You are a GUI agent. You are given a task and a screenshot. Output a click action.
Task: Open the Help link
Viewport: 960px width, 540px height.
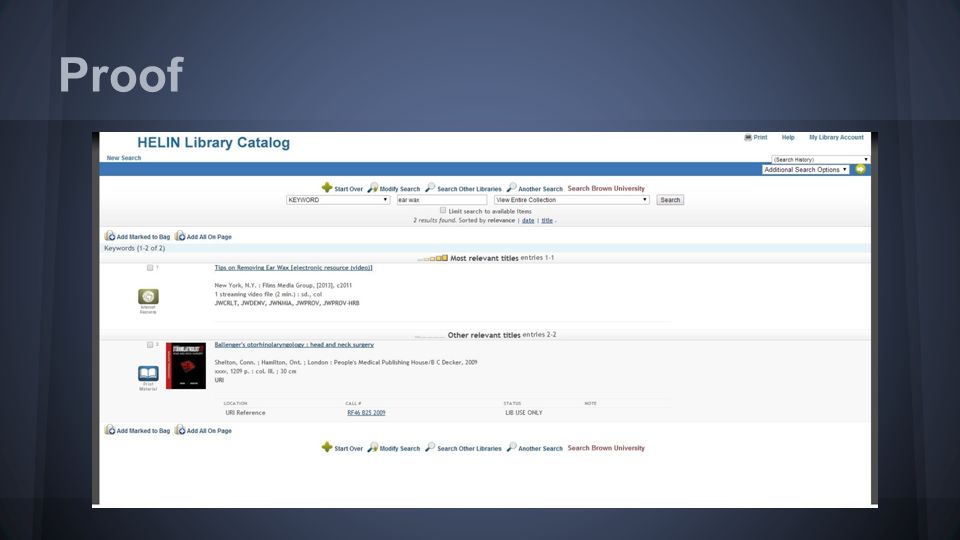(x=788, y=138)
